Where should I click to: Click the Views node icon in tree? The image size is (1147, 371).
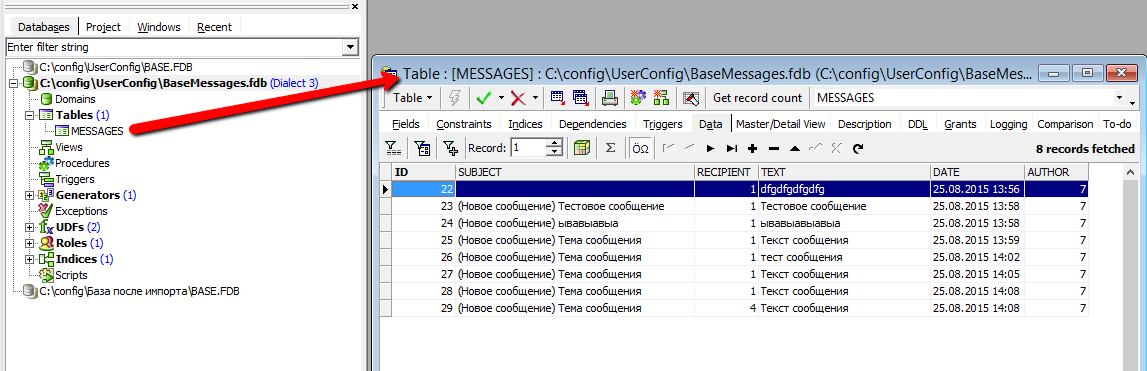point(47,147)
